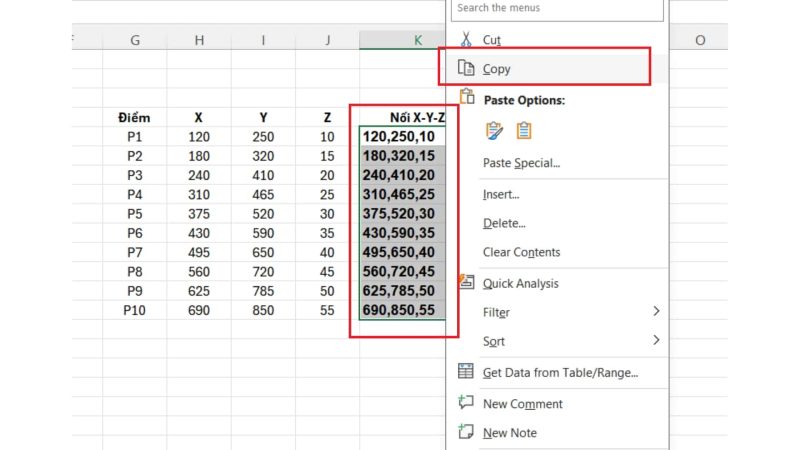Click the 'P7' cell

coord(135,253)
